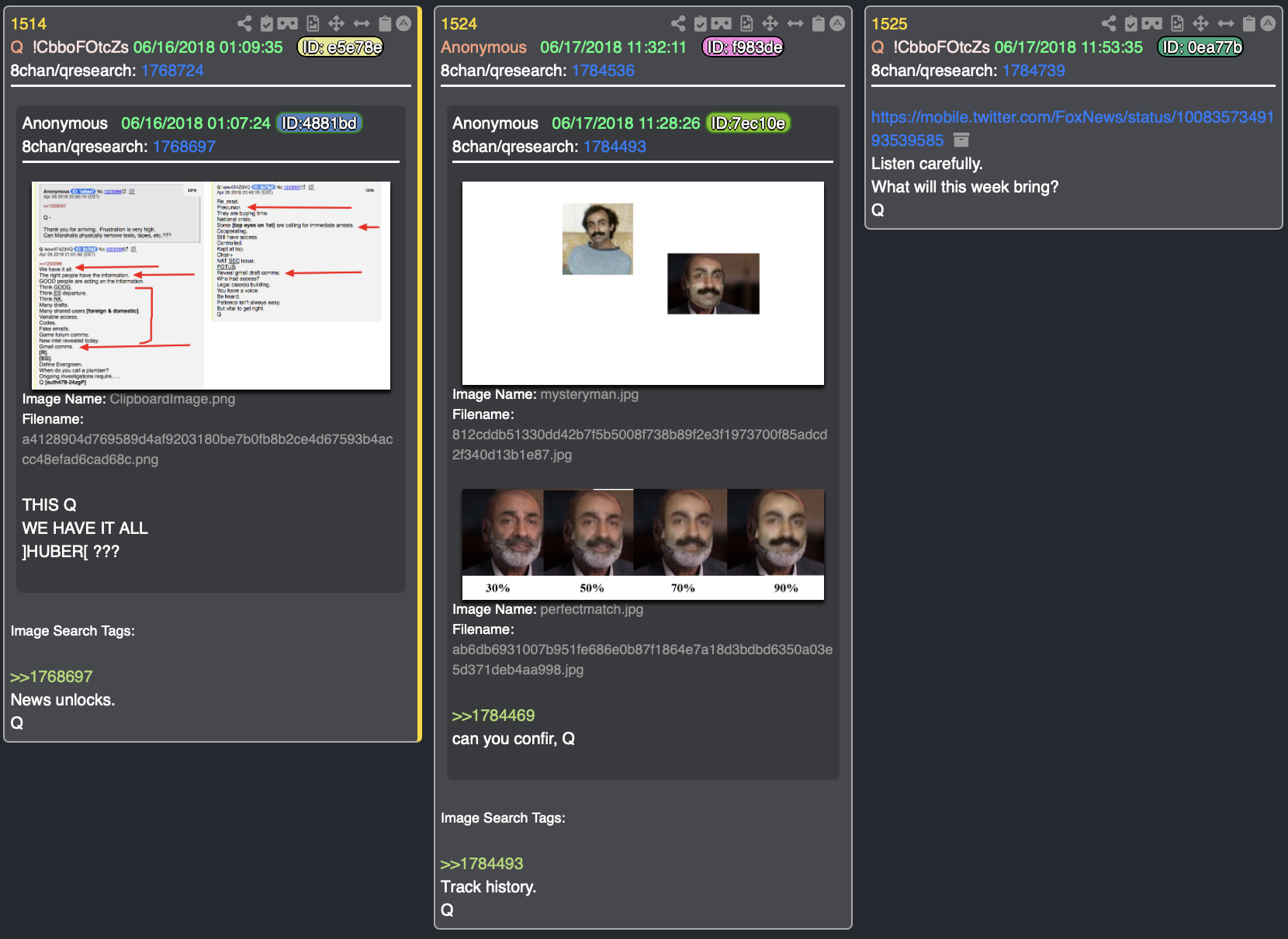The width and height of the screenshot is (1288, 939).
Task: Open 8chan thread link 1784739
Action: [x=1034, y=71]
